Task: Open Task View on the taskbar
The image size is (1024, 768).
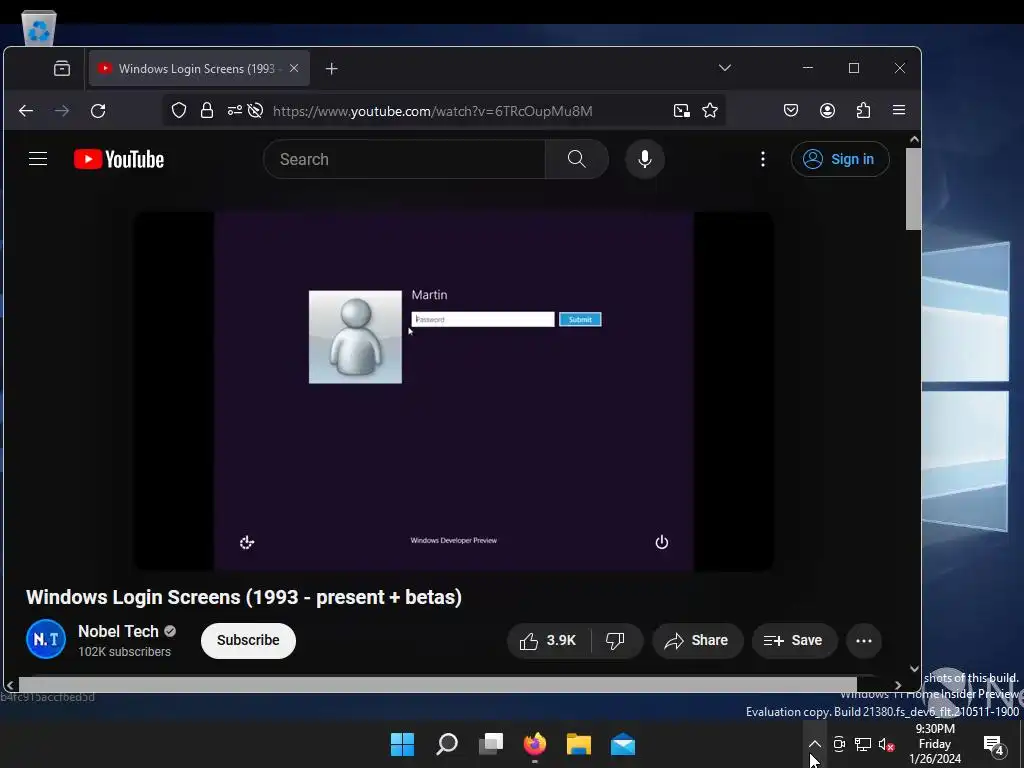Action: (x=491, y=744)
